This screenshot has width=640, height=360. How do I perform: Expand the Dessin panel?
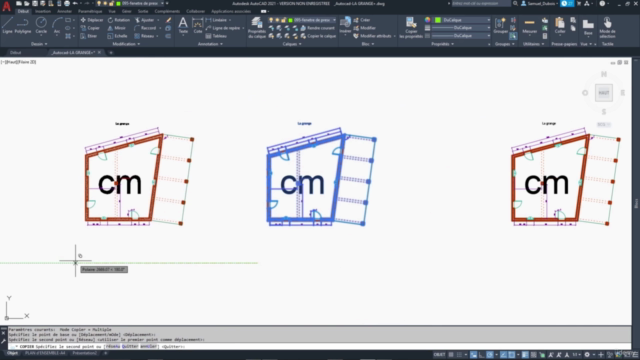pyautogui.click(x=39, y=44)
